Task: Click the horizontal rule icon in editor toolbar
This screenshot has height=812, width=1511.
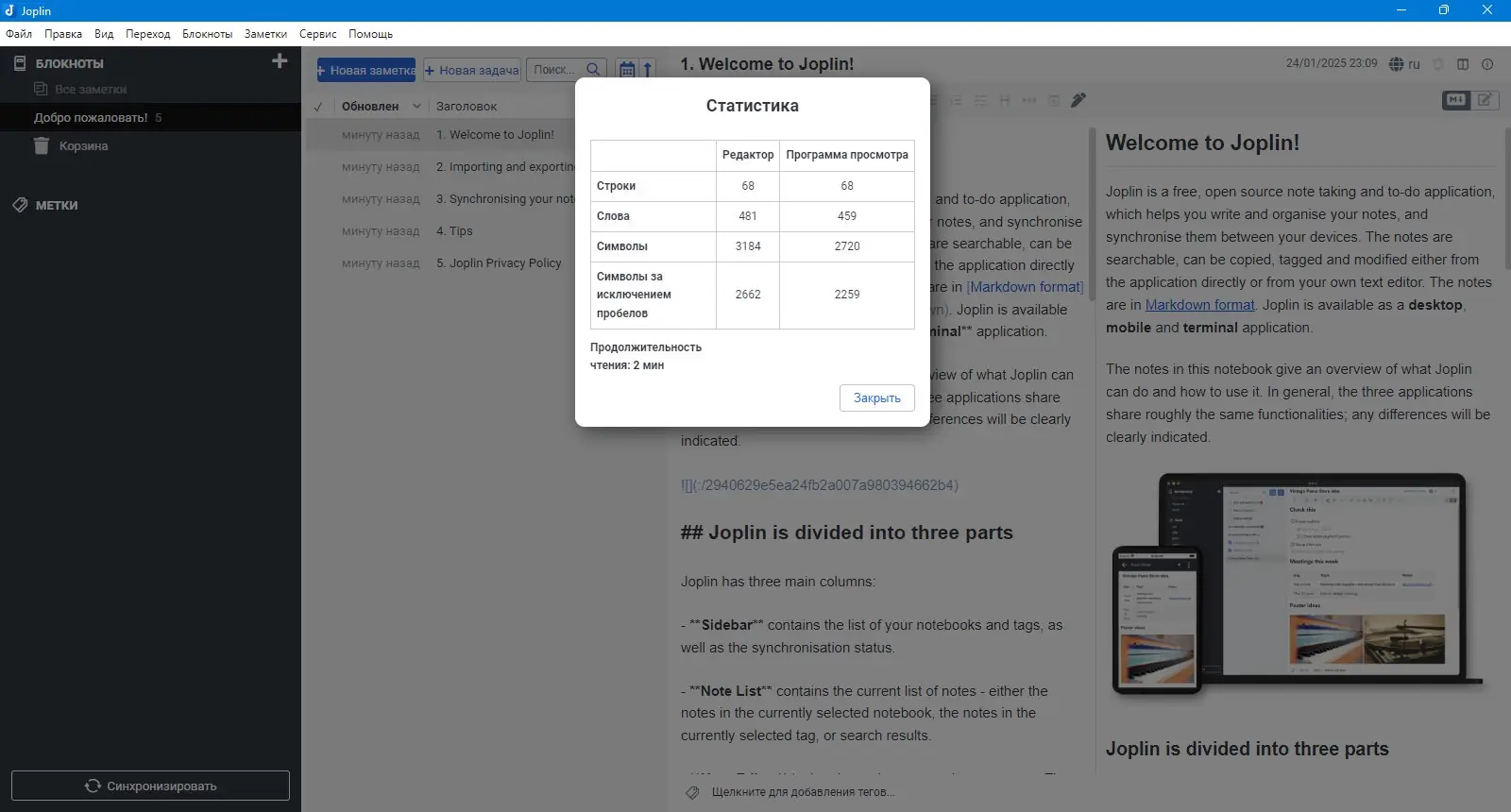Action: [1029, 100]
